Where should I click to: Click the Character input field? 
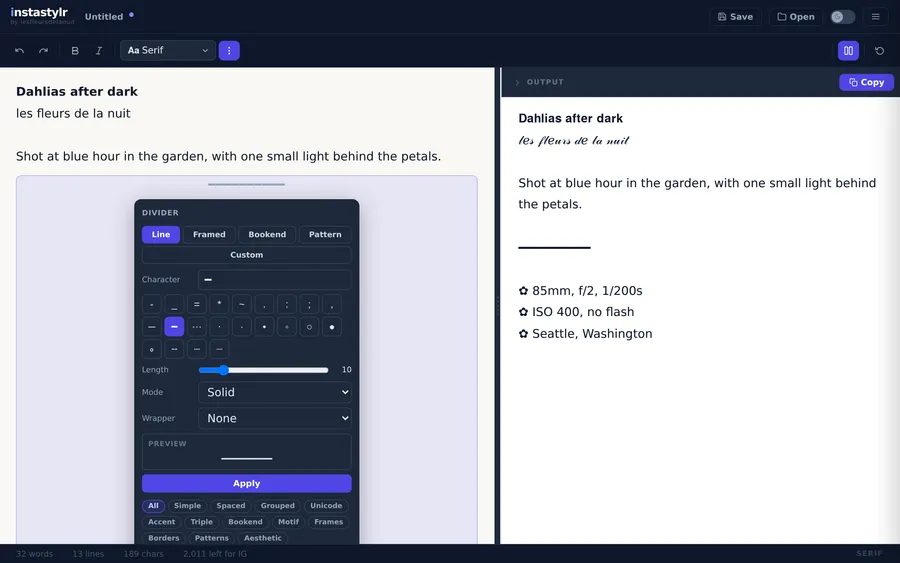click(275, 279)
